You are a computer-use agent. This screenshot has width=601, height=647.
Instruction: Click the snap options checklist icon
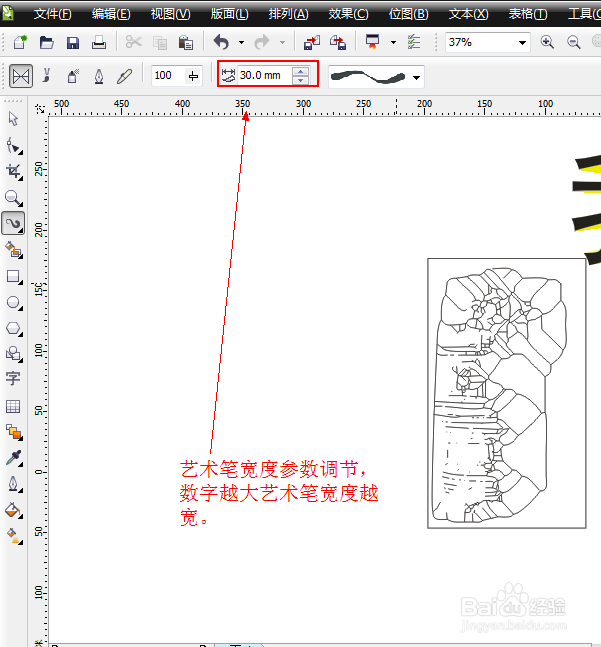(413, 42)
